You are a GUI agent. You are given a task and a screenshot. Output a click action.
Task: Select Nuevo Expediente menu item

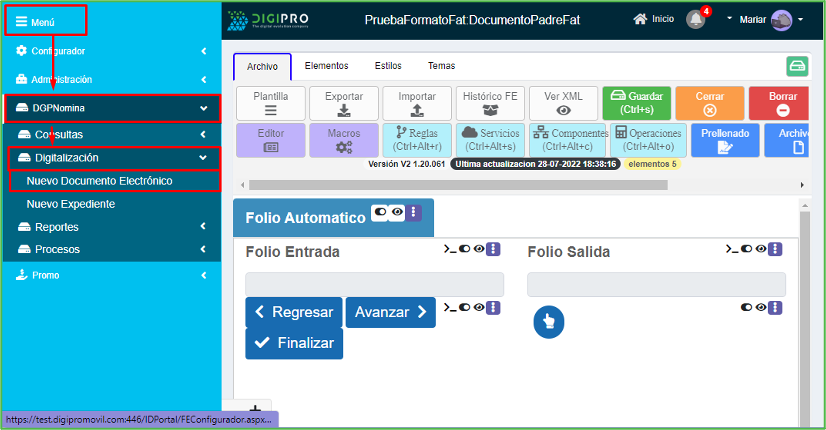[71, 204]
